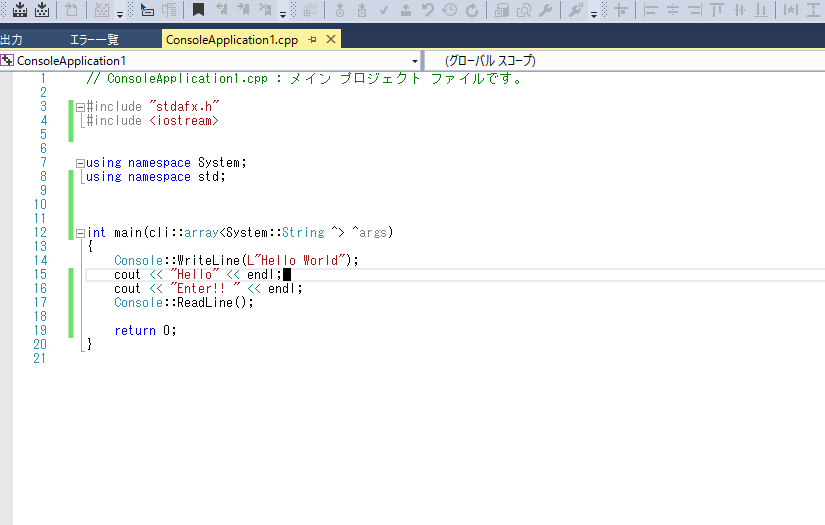Viewport: 825px width, 525px height.
Task: Click line number 10 in margin
Action: [x=40, y=204]
